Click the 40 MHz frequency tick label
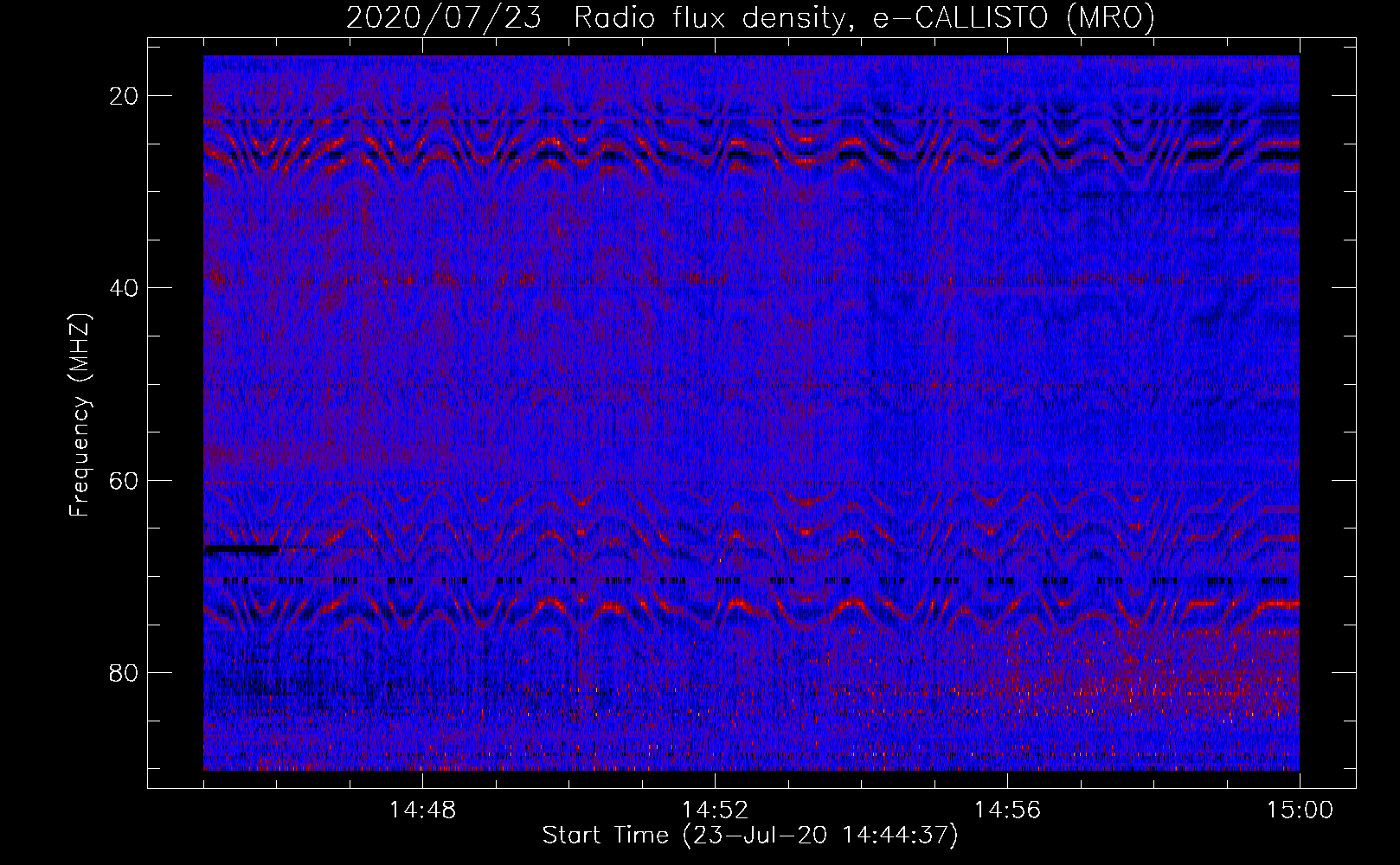The width and height of the screenshot is (1400, 865). point(124,288)
